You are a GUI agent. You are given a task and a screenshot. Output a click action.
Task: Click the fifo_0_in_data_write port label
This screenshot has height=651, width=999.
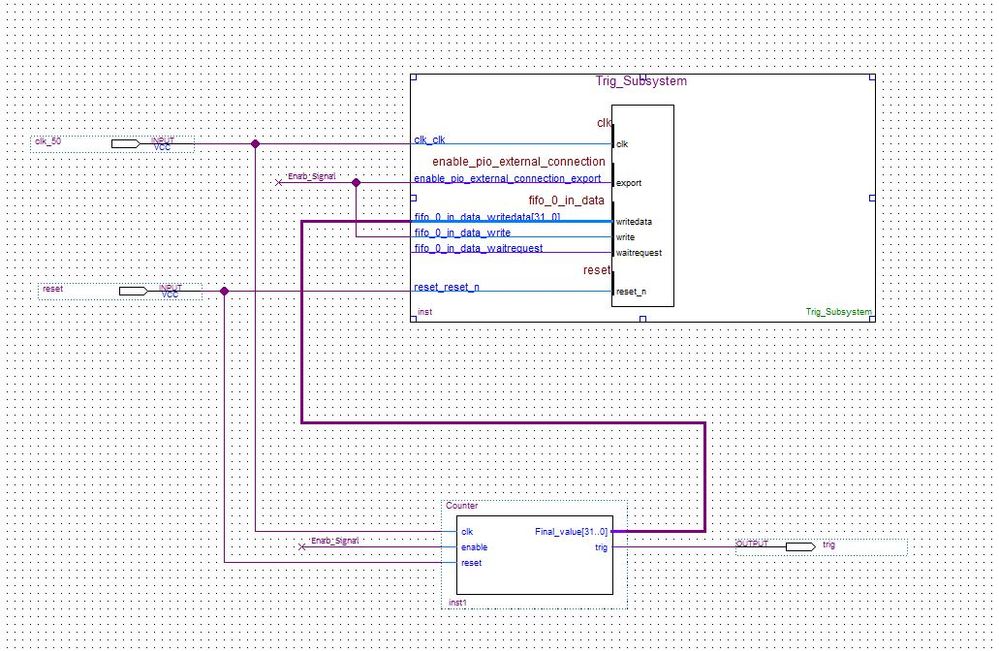pyautogui.click(x=461, y=233)
